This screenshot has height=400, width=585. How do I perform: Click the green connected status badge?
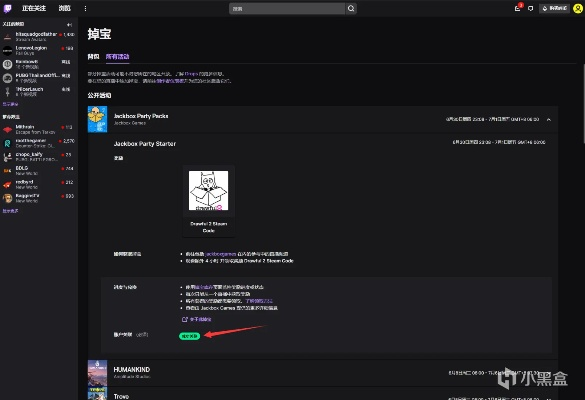tap(190, 336)
